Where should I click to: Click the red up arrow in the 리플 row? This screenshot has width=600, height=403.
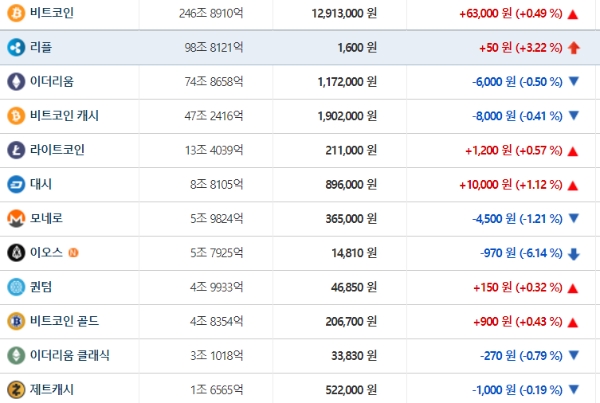pyautogui.click(x=574, y=48)
